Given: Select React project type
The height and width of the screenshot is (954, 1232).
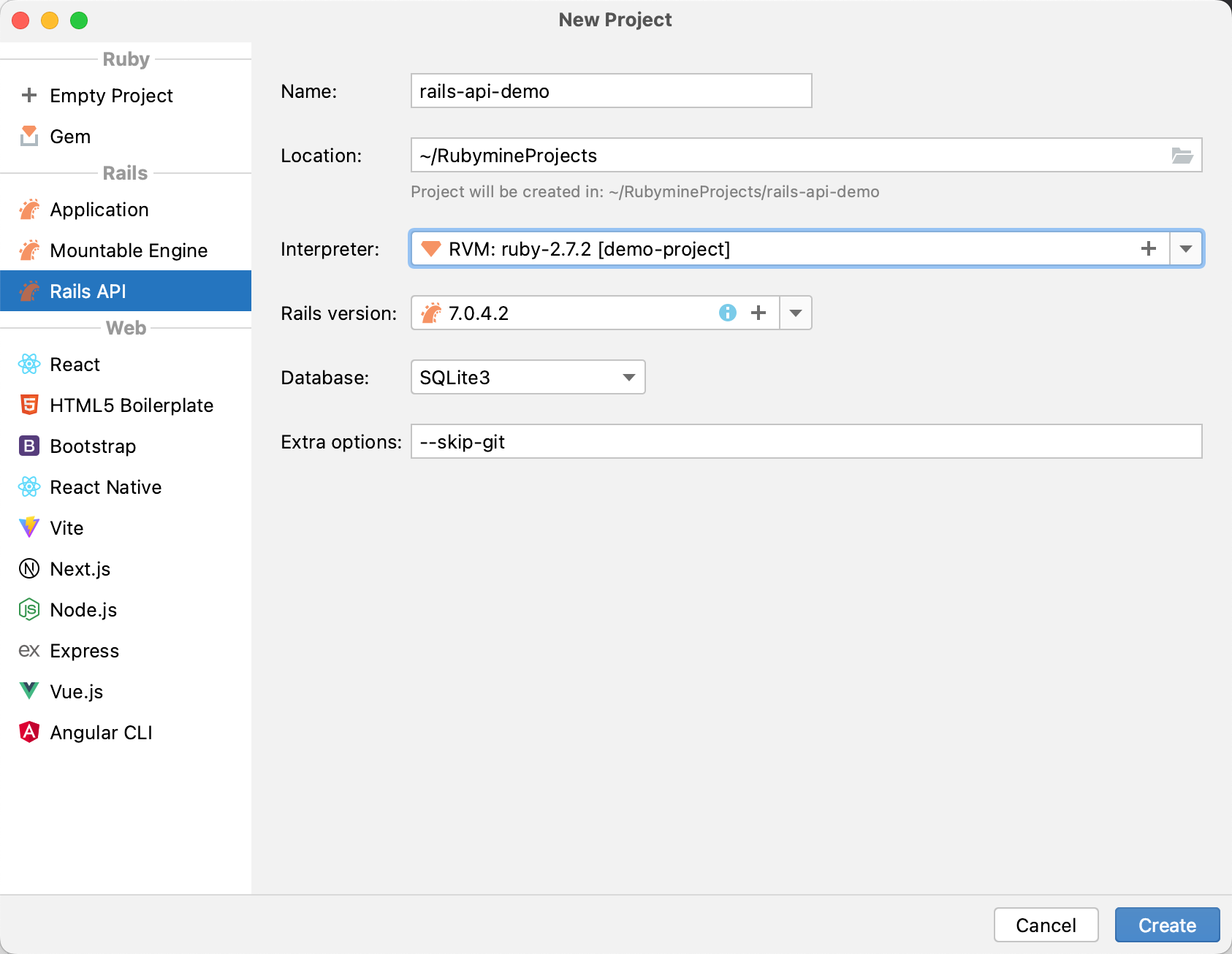Looking at the screenshot, I should point(126,364).
